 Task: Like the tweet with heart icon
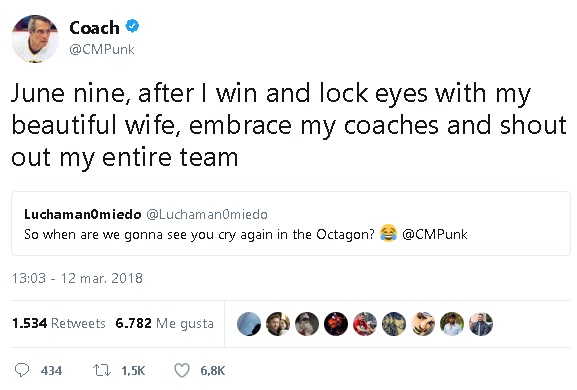click(x=182, y=370)
